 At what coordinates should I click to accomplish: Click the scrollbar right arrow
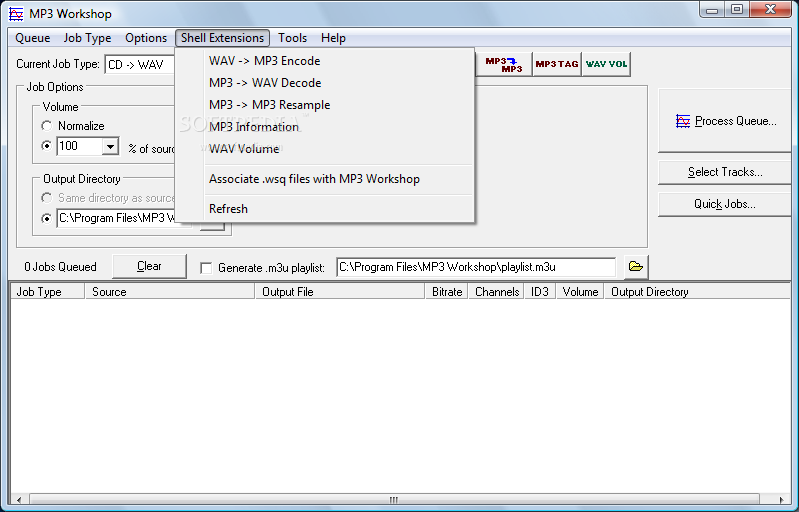coord(781,499)
